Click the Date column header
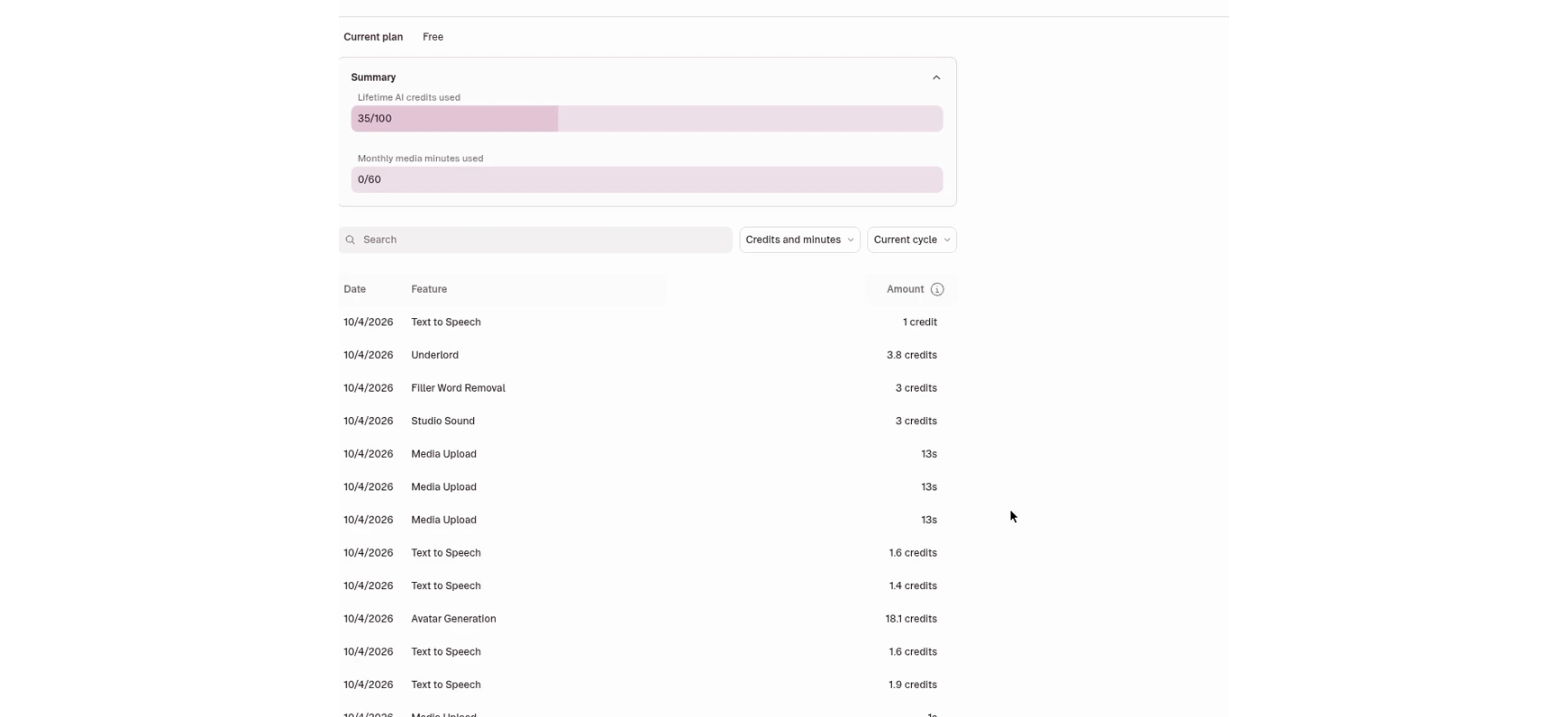1568x717 pixels. click(355, 289)
